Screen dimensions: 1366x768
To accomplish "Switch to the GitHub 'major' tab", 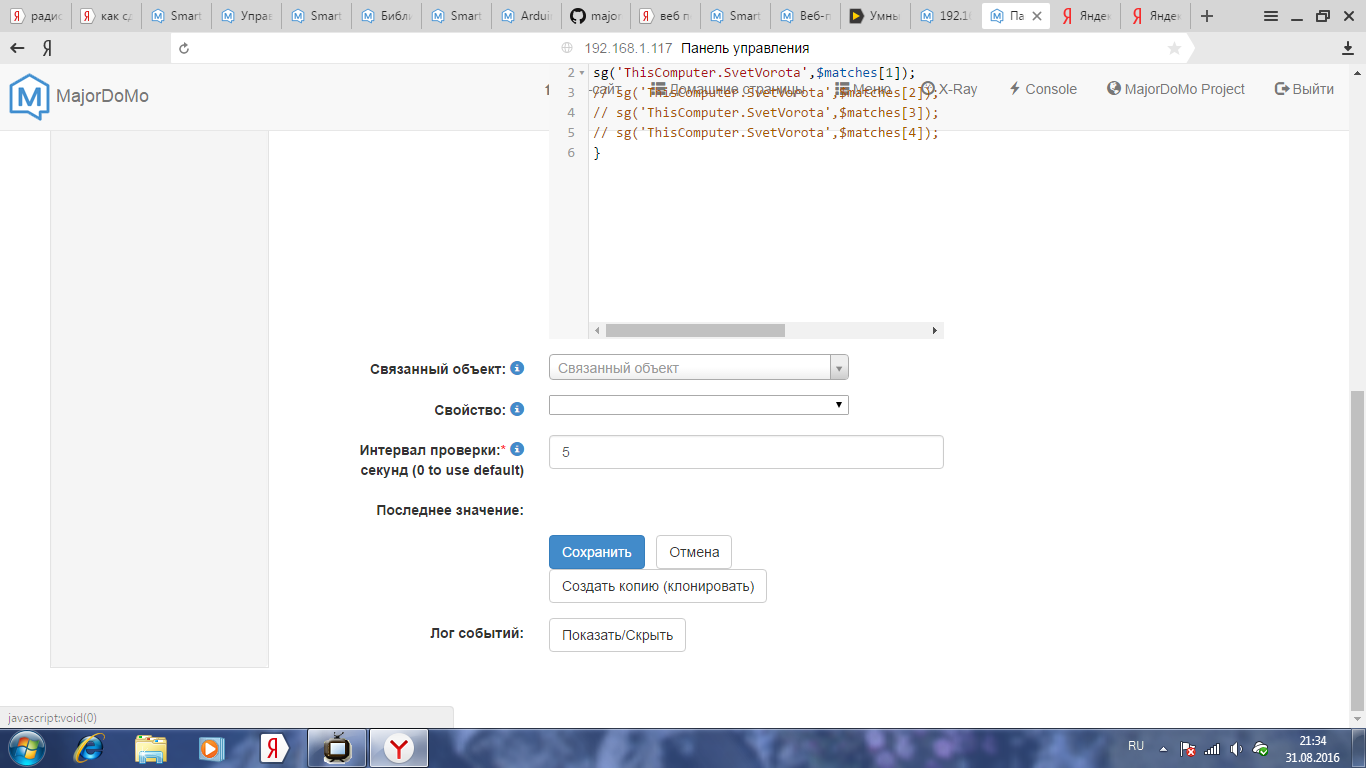I will point(595,16).
